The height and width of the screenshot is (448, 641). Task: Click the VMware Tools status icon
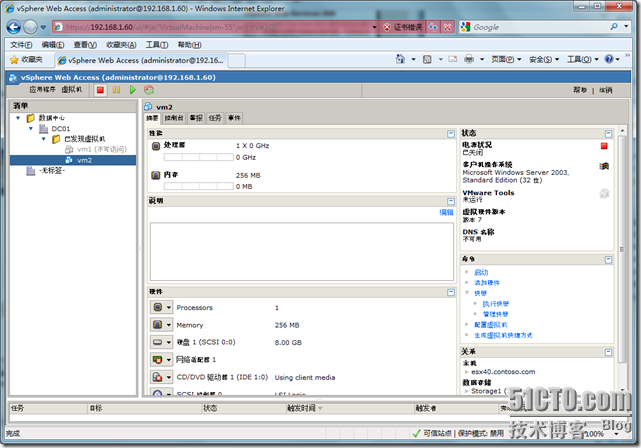(604, 194)
